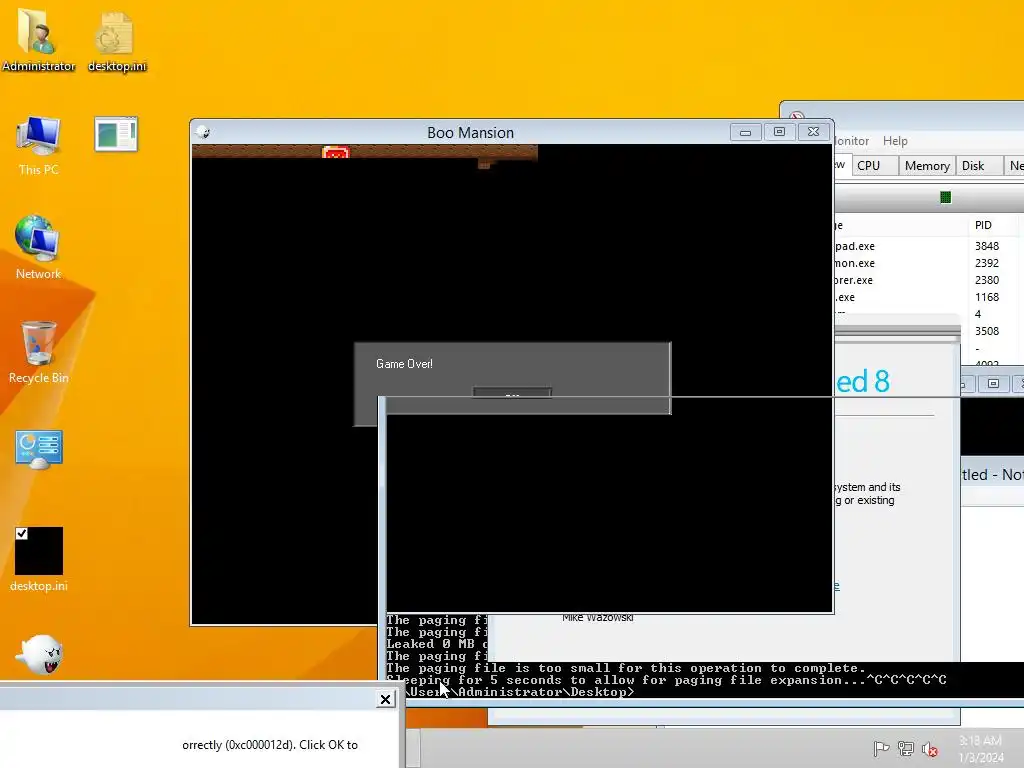Untick the checkbox on black desktop.ini icon
The width and height of the screenshot is (1024, 768).
(x=22, y=534)
